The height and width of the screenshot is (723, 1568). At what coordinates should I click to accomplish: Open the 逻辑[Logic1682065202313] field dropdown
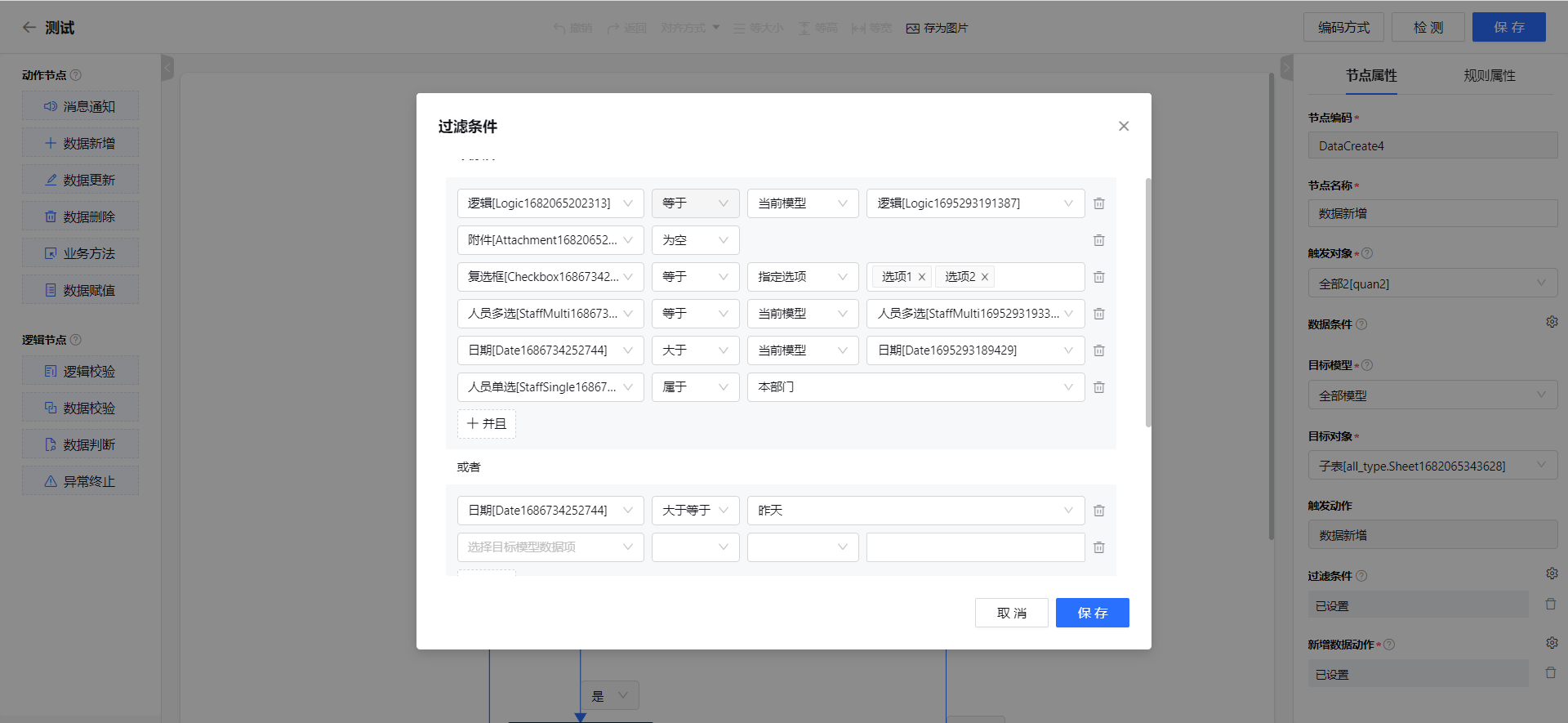[x=550, y=203]
